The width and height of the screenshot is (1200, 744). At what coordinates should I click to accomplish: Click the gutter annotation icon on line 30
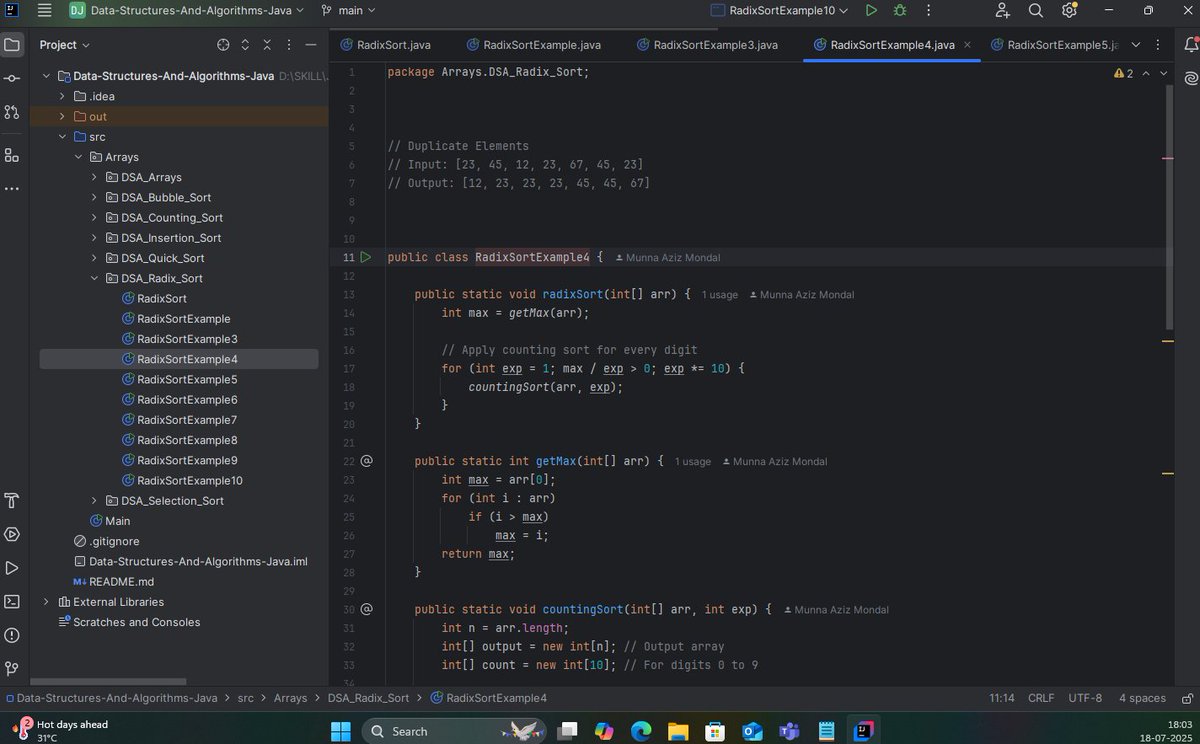pos(366,608)
